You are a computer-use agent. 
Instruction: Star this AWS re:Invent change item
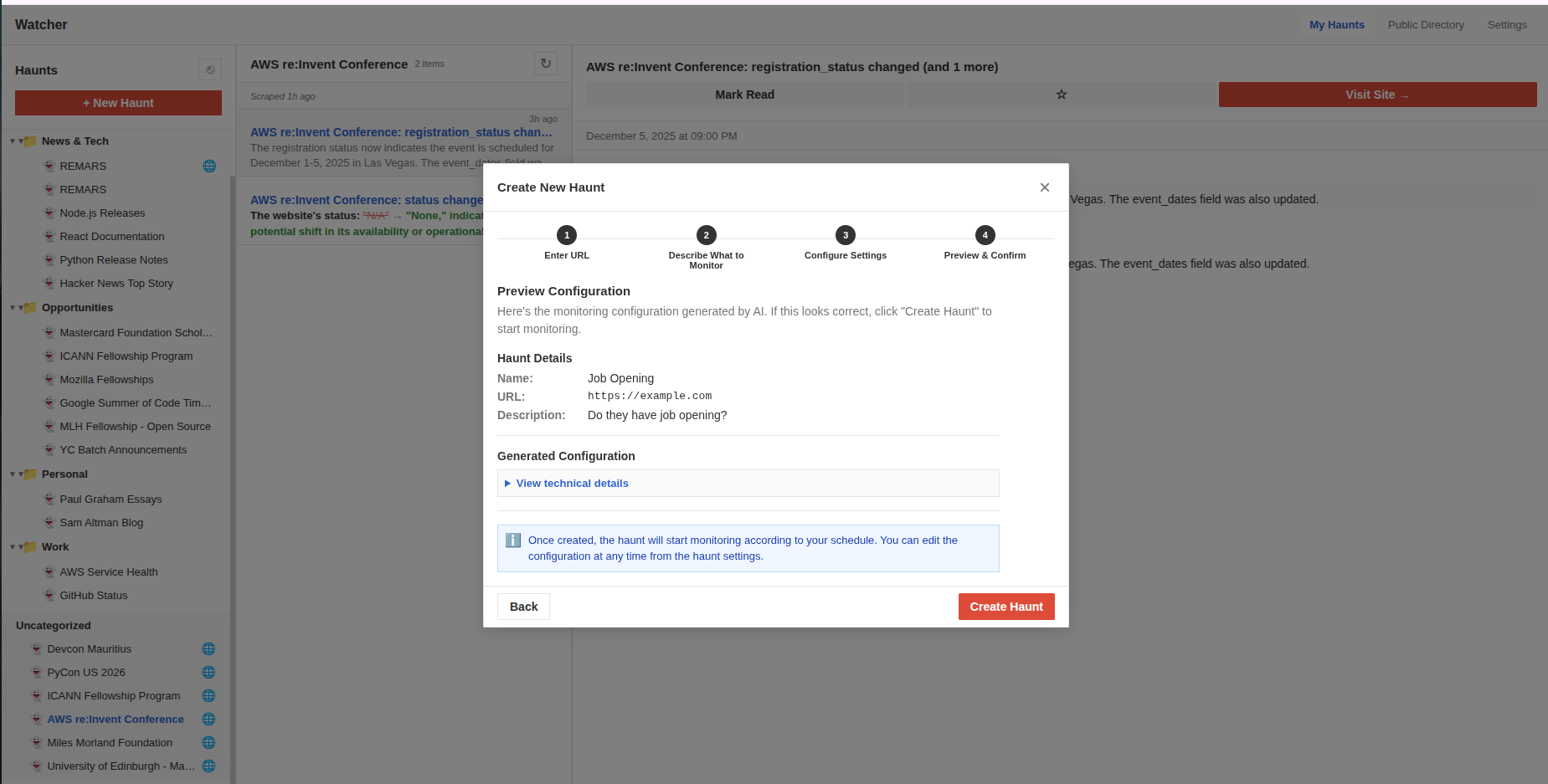1061,95
